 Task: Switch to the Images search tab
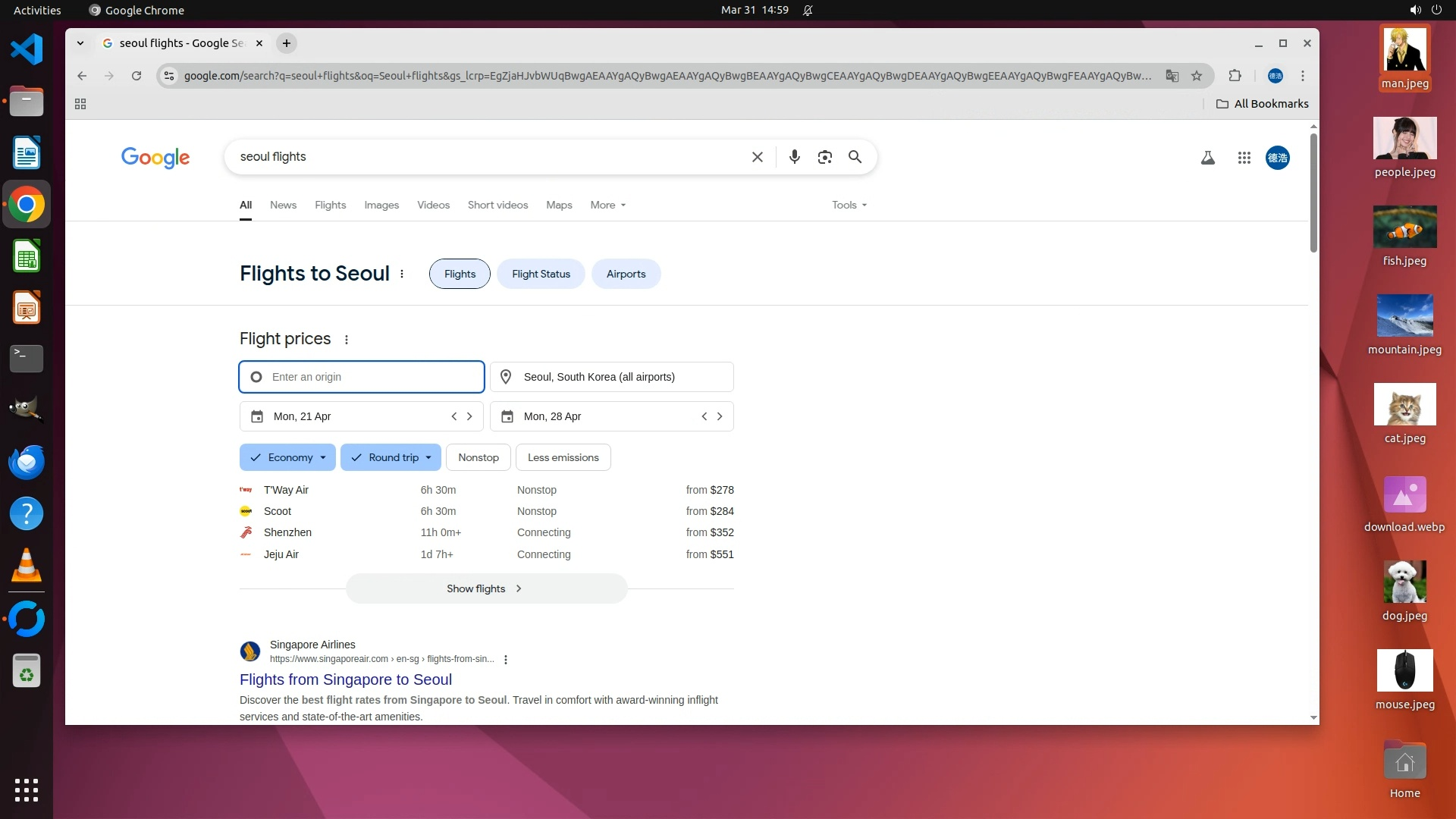pos(381,205)
